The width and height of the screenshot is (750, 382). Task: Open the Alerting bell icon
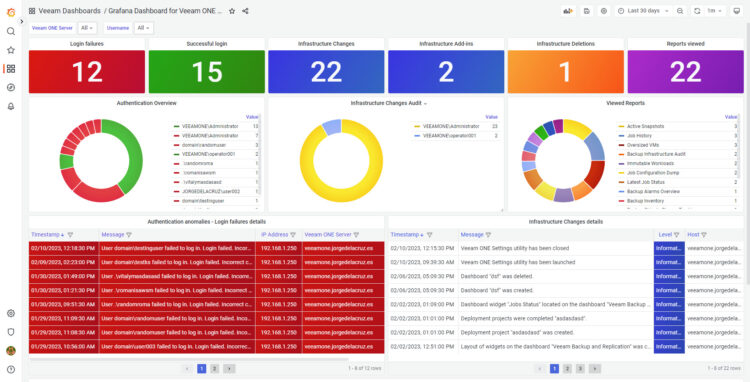(11, 106)
